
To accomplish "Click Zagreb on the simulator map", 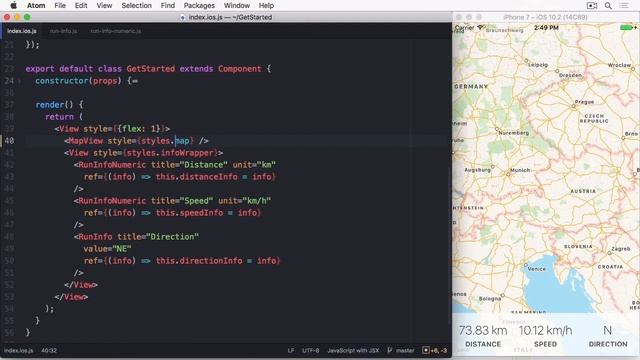I will [x=620, y=249].
